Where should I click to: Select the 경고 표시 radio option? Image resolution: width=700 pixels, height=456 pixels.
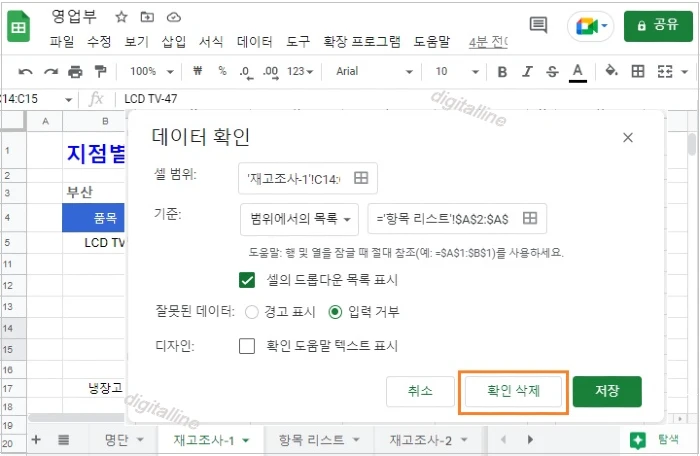tap(252, 312)
